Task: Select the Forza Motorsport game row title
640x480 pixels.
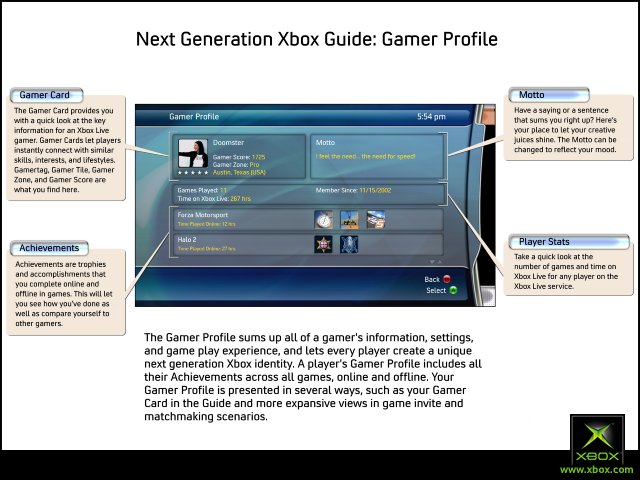Action: click(203, 215)
